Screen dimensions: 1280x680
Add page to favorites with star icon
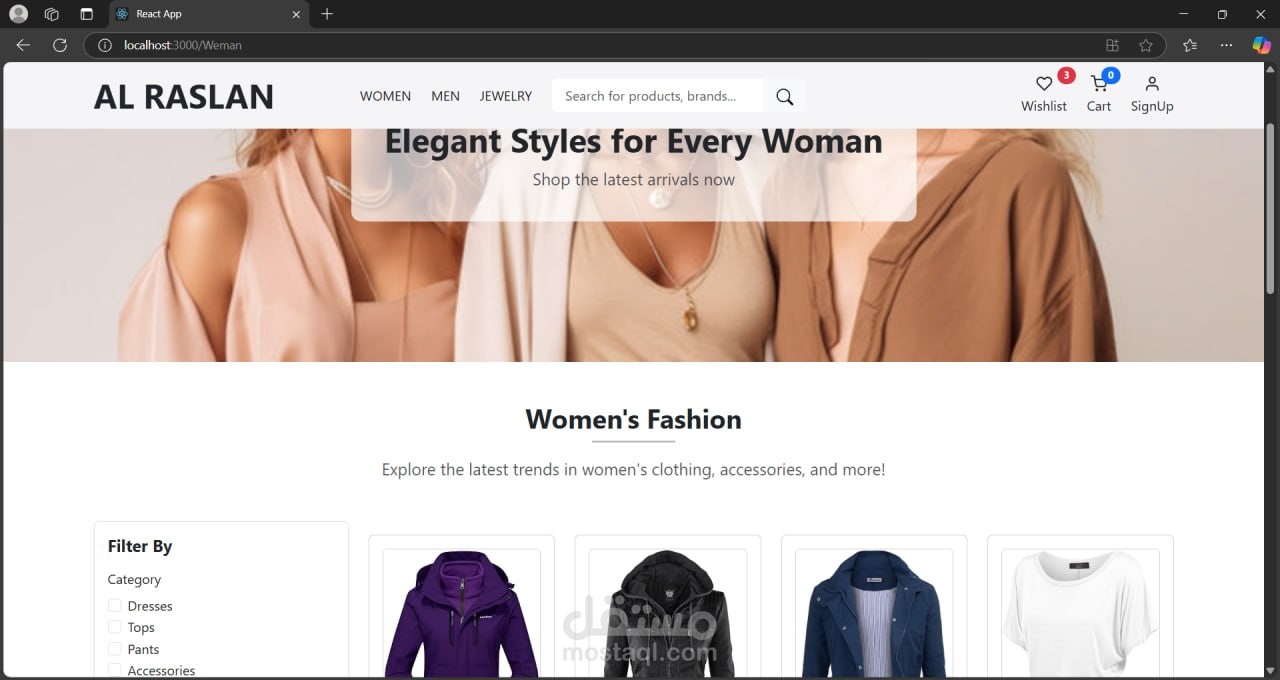click(1146, 45)
